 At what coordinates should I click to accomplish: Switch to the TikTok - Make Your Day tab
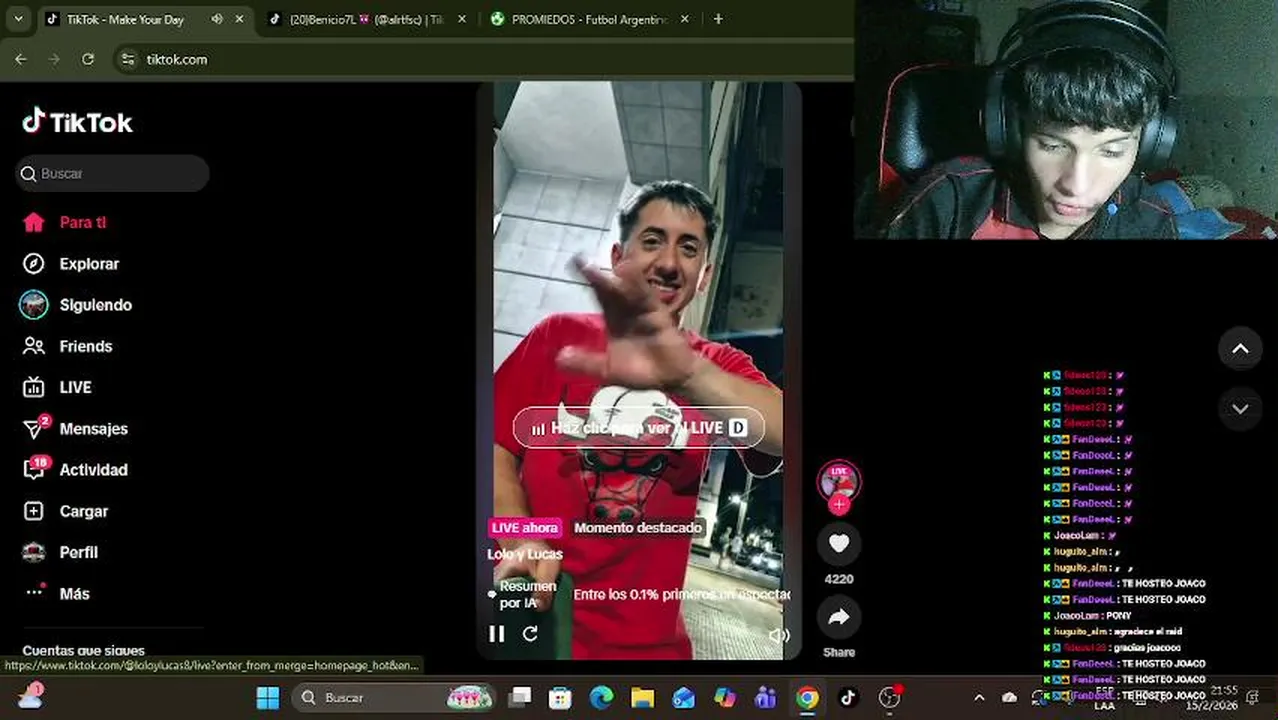(x=125, y=19)
